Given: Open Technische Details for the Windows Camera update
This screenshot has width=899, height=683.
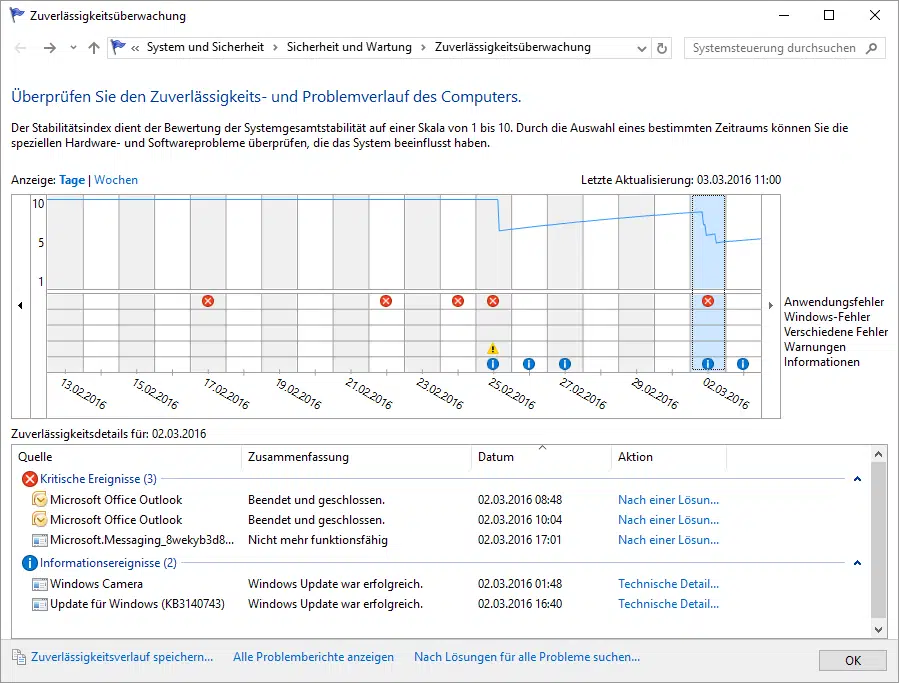Looking at the screenshot, I should tap(669, 584).
